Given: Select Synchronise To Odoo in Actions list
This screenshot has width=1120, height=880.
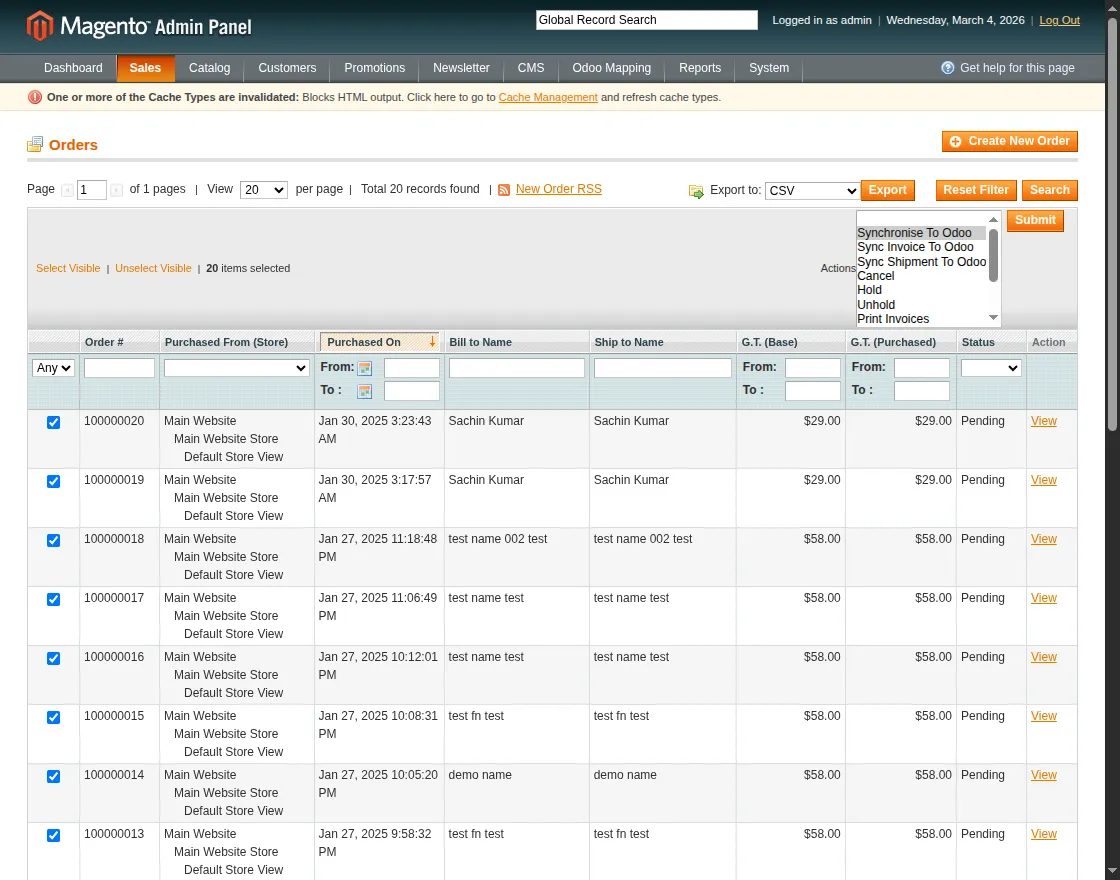Looking at the screenshot, I should [921, 233].
